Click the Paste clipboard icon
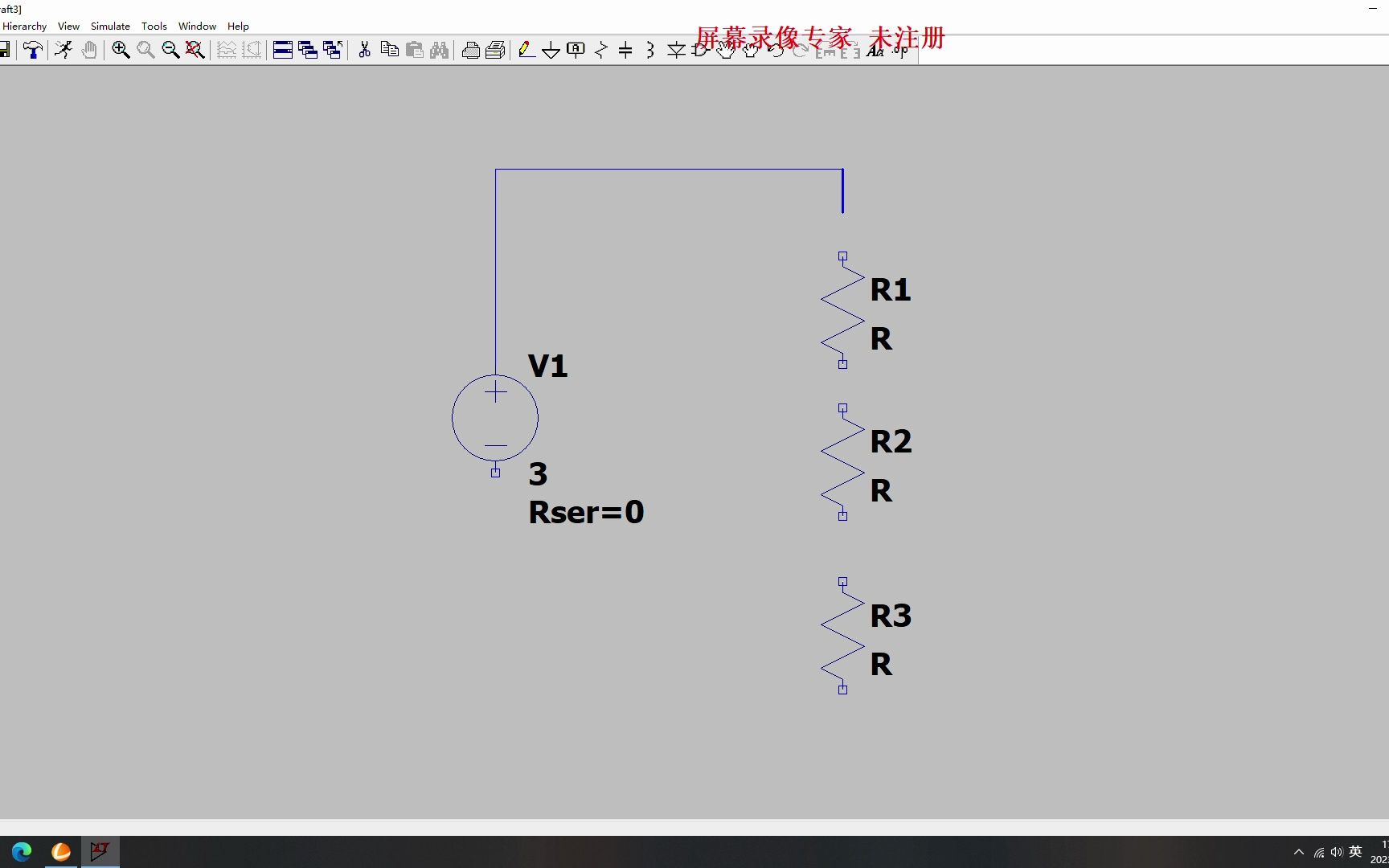The image size is (1389, 868). pos(414,50)
